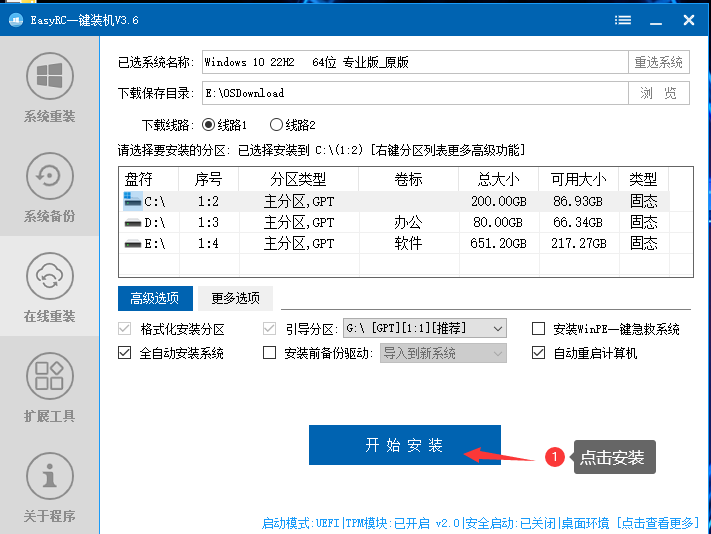The width and height of the screenshot is (711, 534).
Task: Open the 系统重装 sidebar section
Action: click(49, 87)
